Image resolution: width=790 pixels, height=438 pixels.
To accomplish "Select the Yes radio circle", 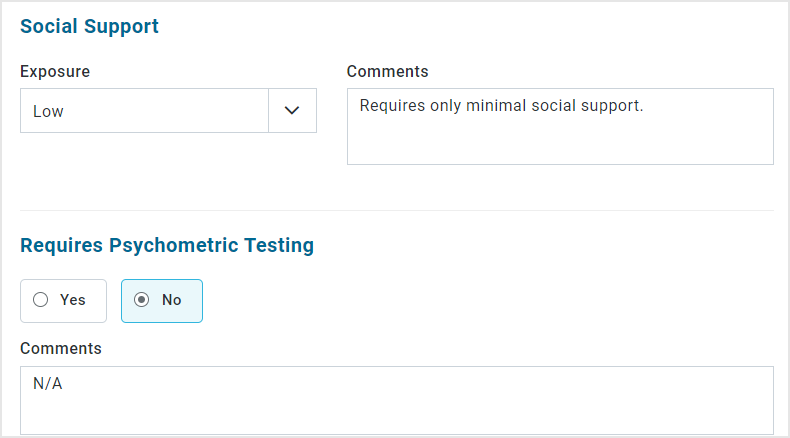I will [41, 300].
